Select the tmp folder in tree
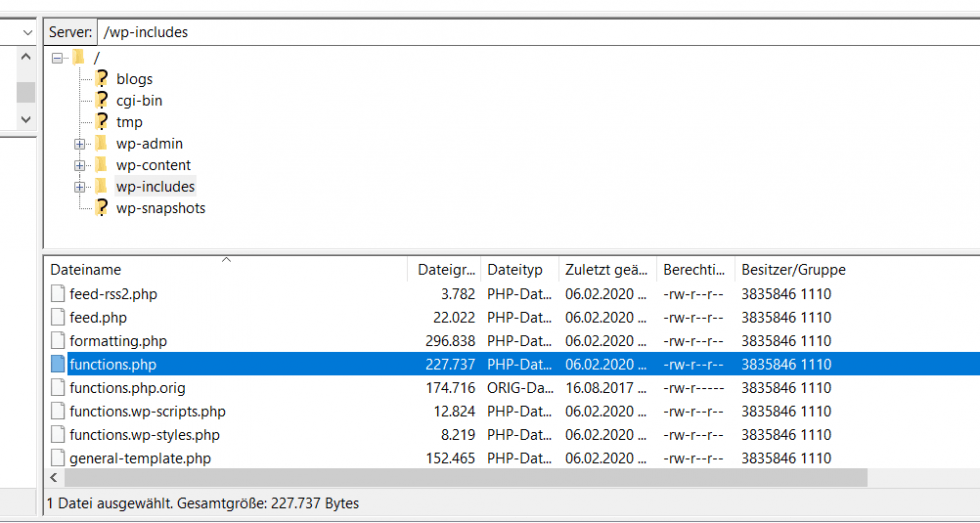This screenshot has width=980, height=523. 129,122
